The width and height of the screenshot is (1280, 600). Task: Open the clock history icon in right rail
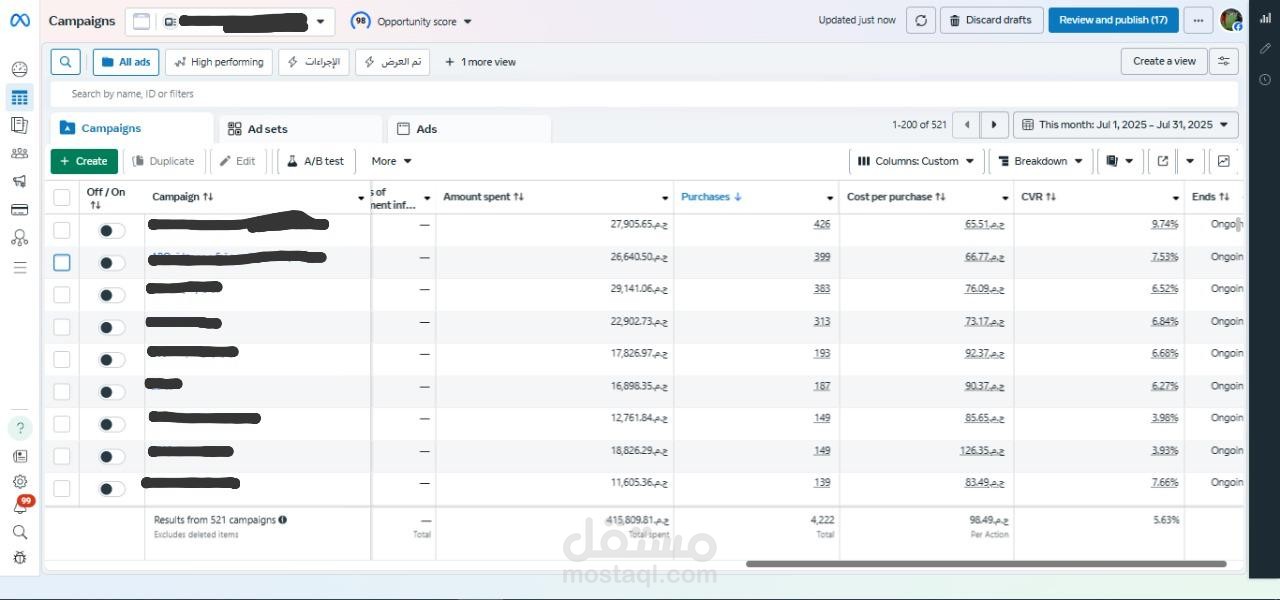pyautogui.click(x=1265, y=79)
